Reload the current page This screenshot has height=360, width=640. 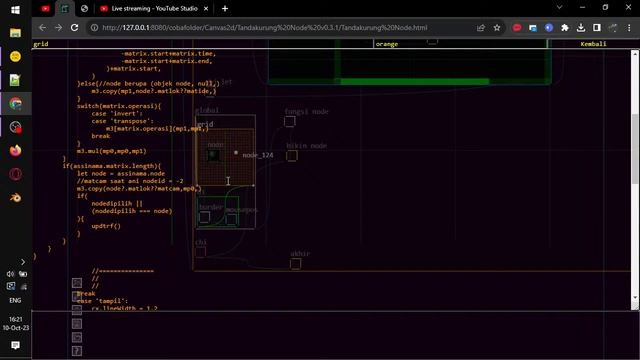74,28
